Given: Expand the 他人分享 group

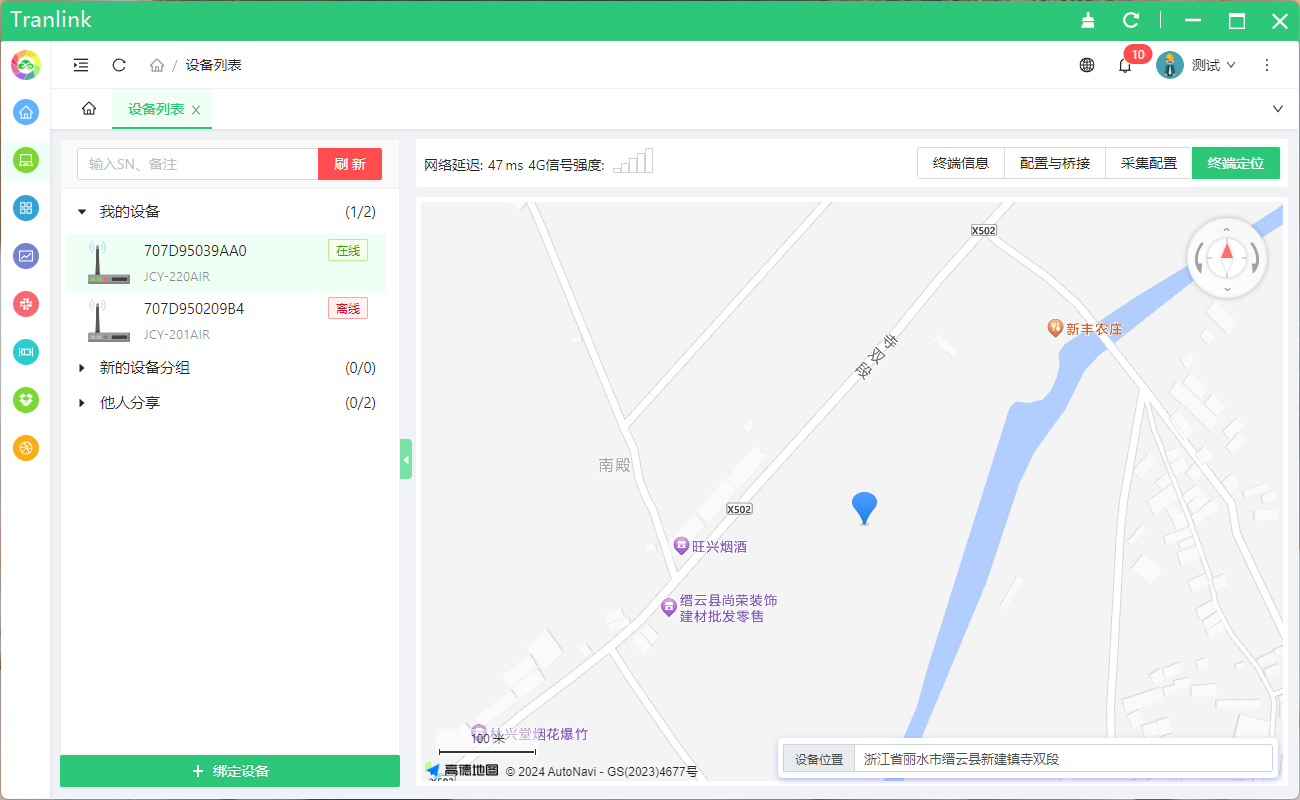Looking at the screenshot, I should click(x=82, y=403).
